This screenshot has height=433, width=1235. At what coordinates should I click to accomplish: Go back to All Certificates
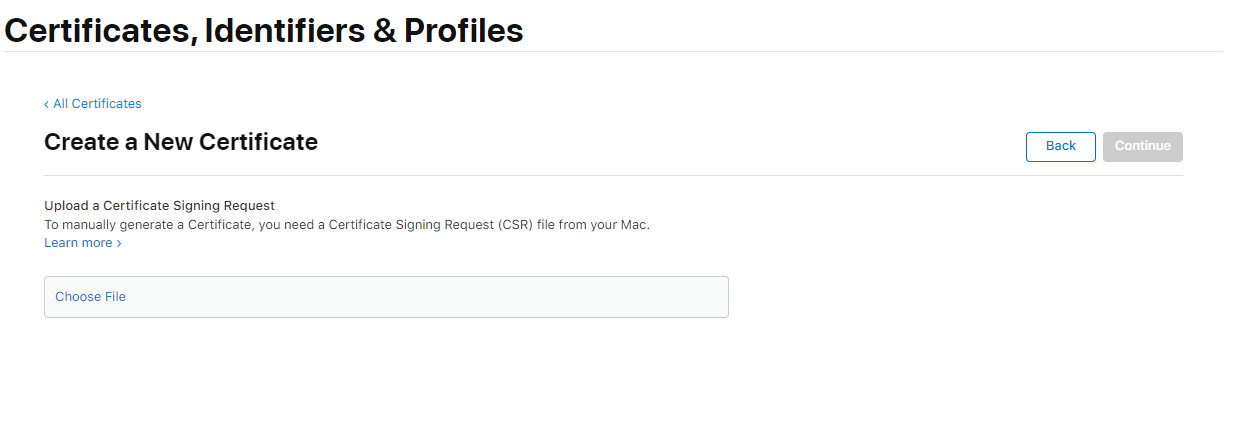coord(96,104)
